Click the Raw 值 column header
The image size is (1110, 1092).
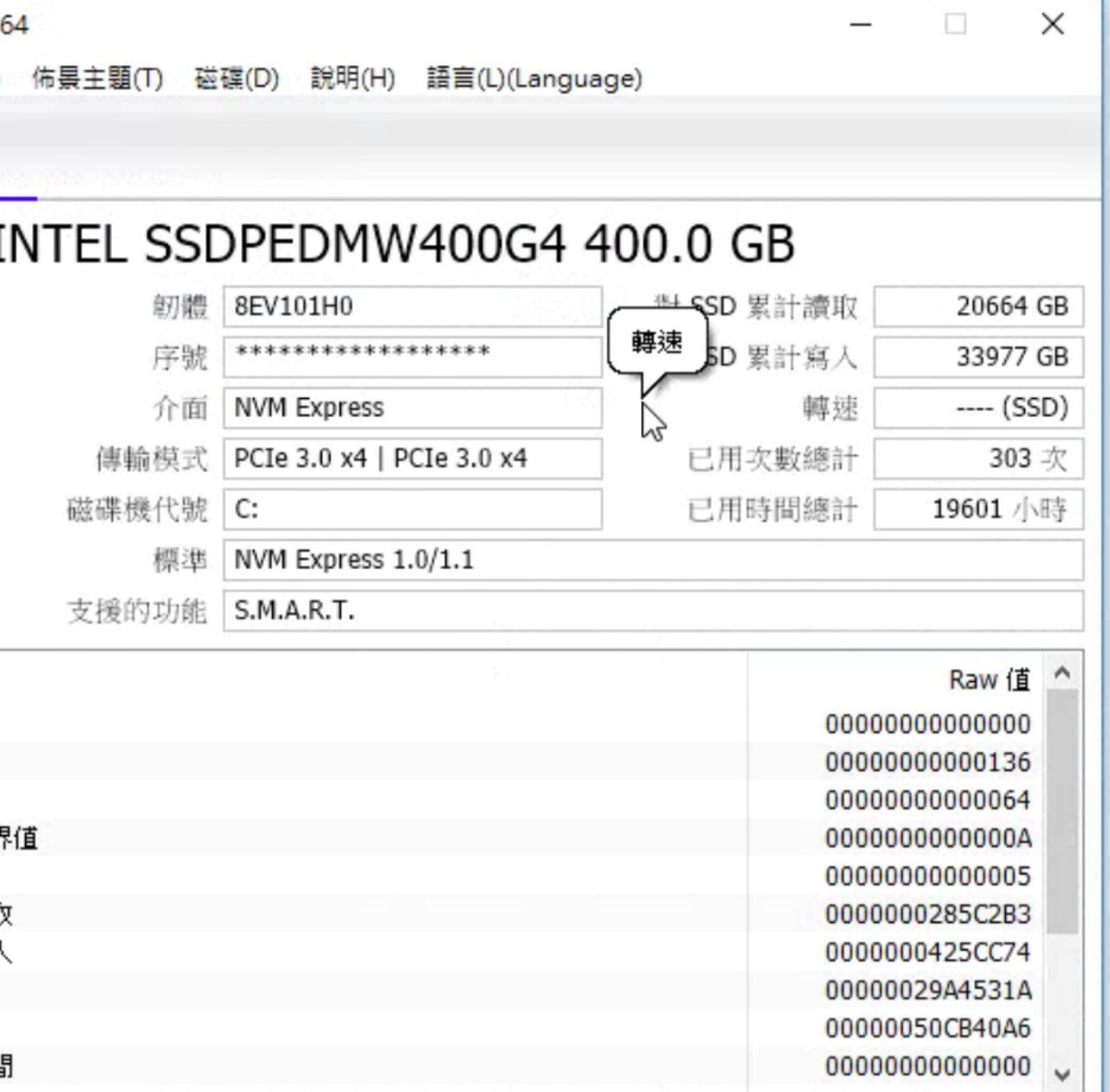coord(989,679)
